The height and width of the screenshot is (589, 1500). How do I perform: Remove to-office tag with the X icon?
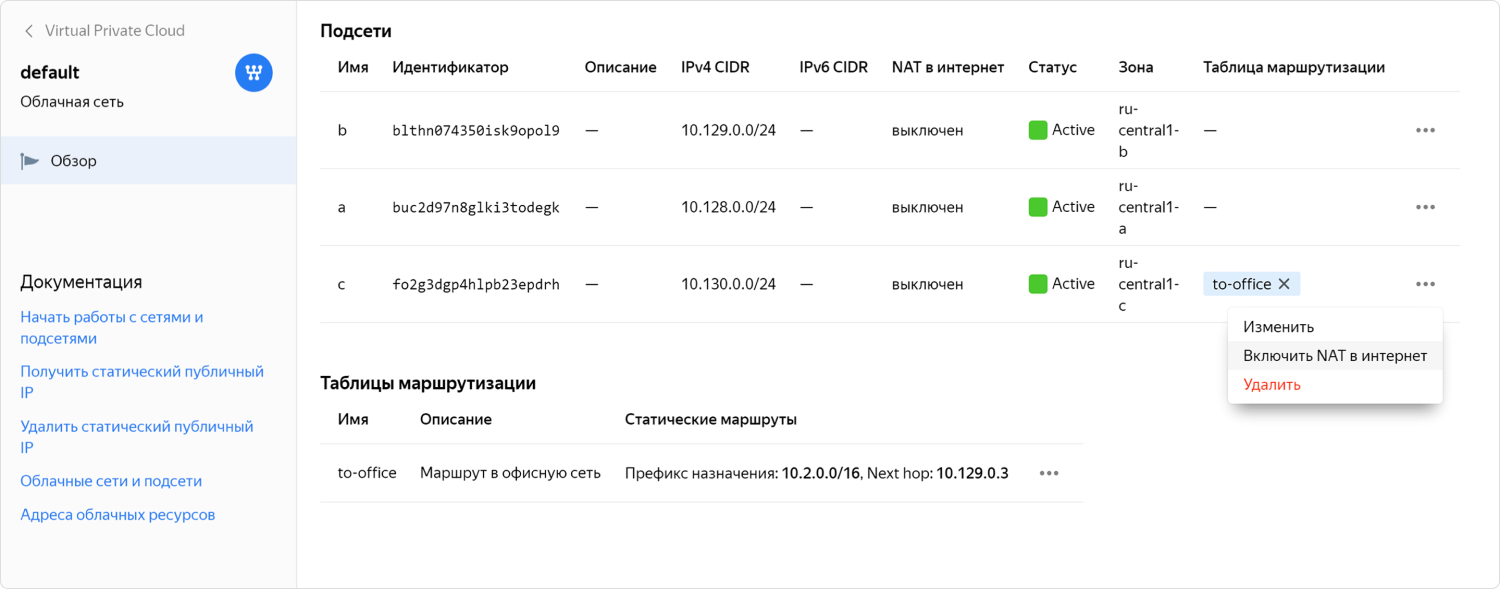coord(1284,284)
